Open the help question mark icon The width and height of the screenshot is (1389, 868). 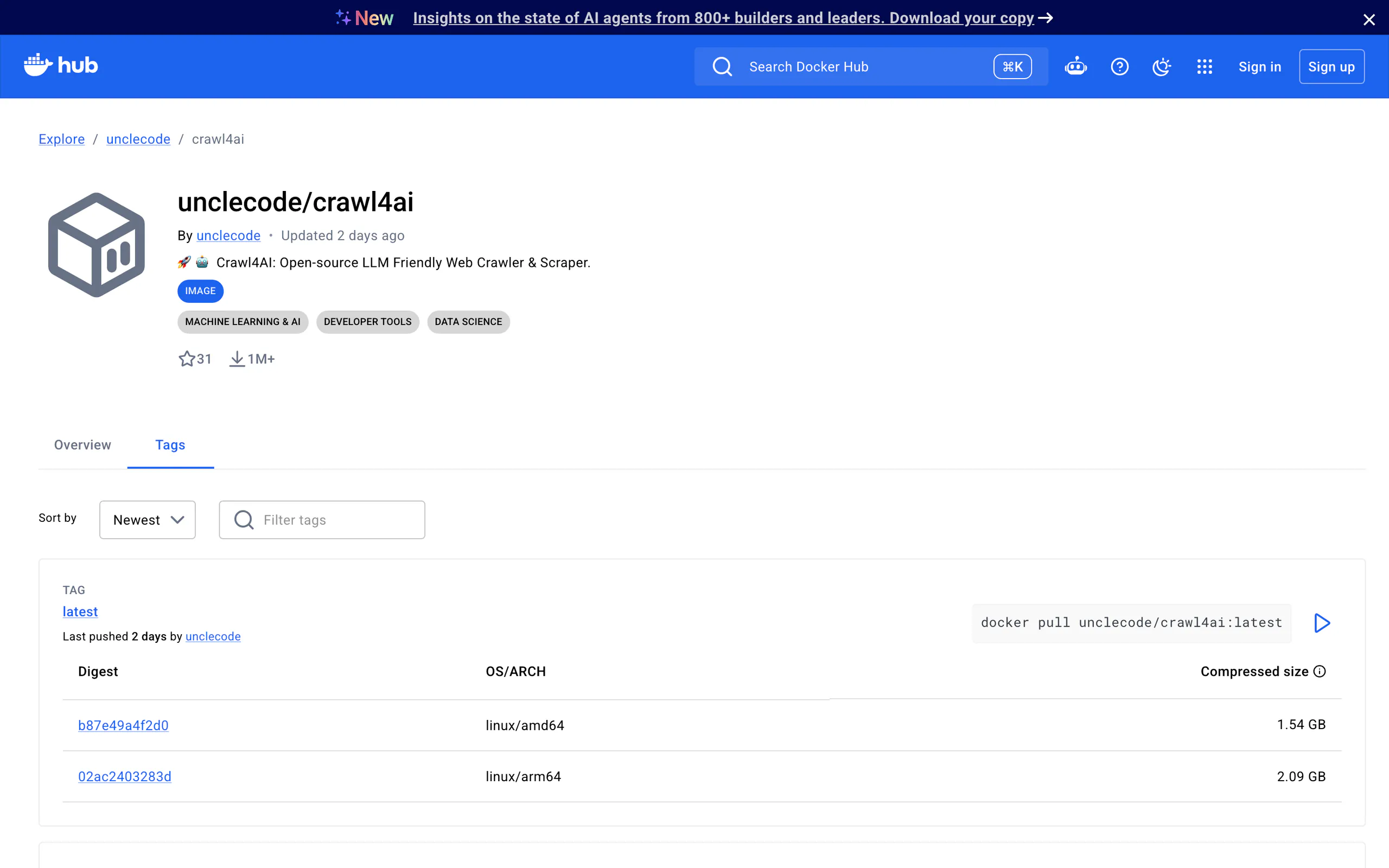tap(1119, 67)
